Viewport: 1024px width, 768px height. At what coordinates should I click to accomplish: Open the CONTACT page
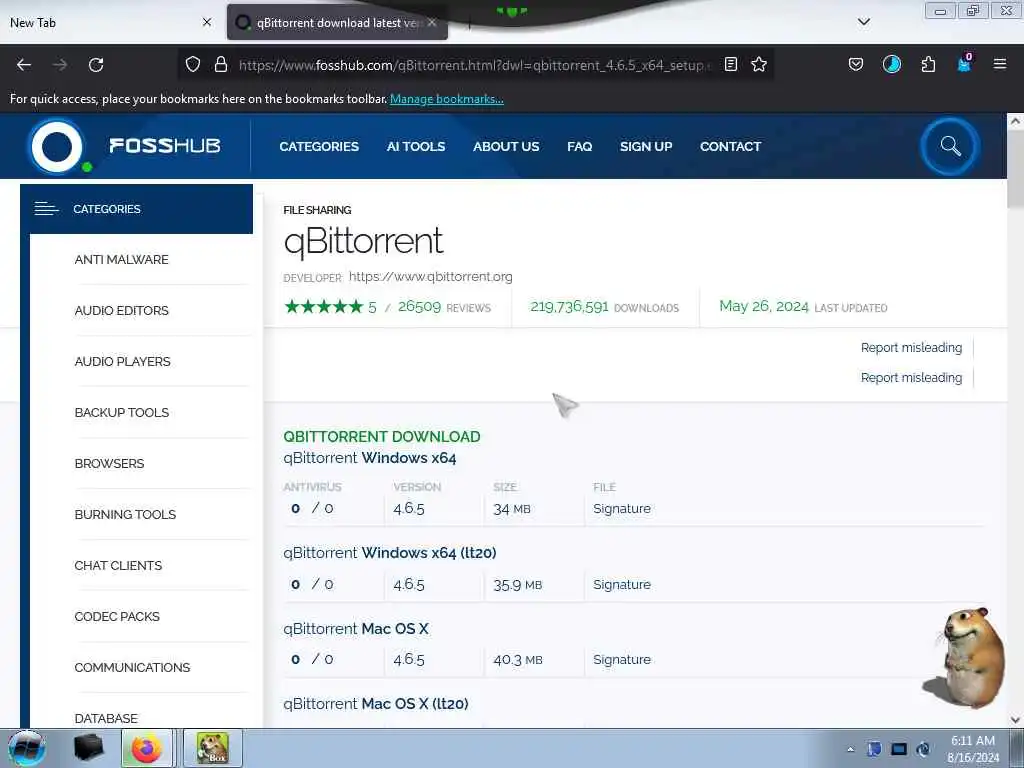click(730, 146)
